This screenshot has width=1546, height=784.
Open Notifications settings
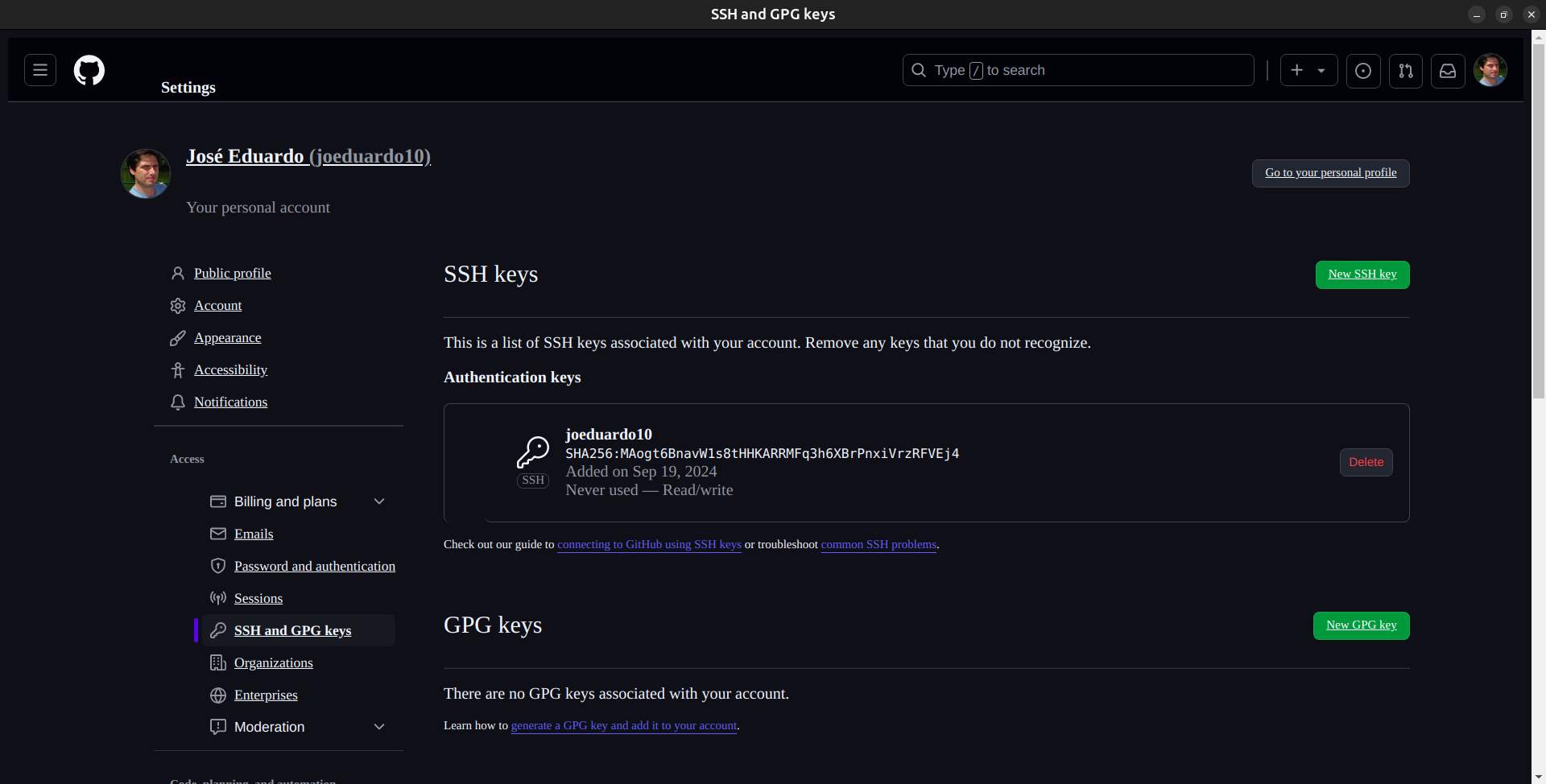coord(231,402)
